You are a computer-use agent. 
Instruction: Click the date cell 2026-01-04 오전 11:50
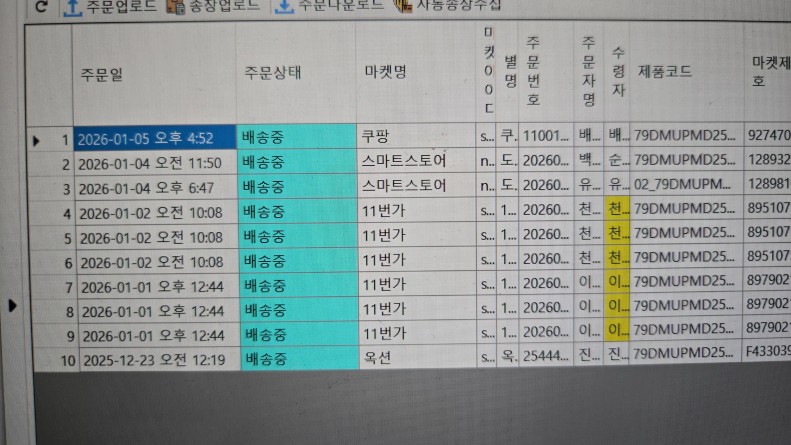tap(156, 163)
